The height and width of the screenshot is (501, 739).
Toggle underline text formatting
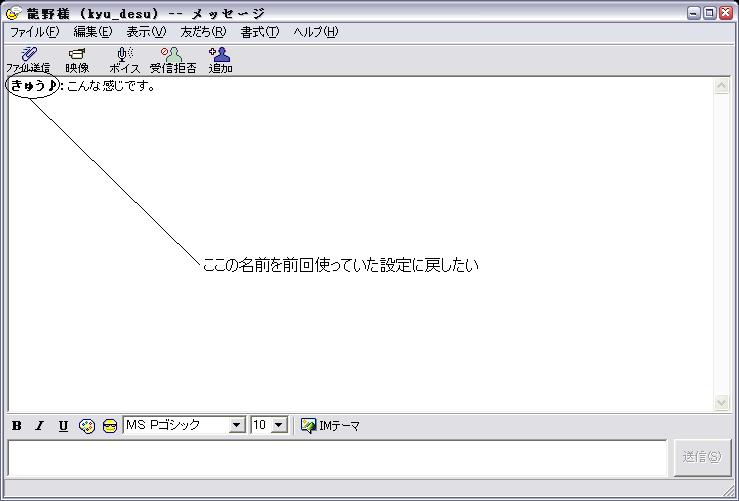63,426
